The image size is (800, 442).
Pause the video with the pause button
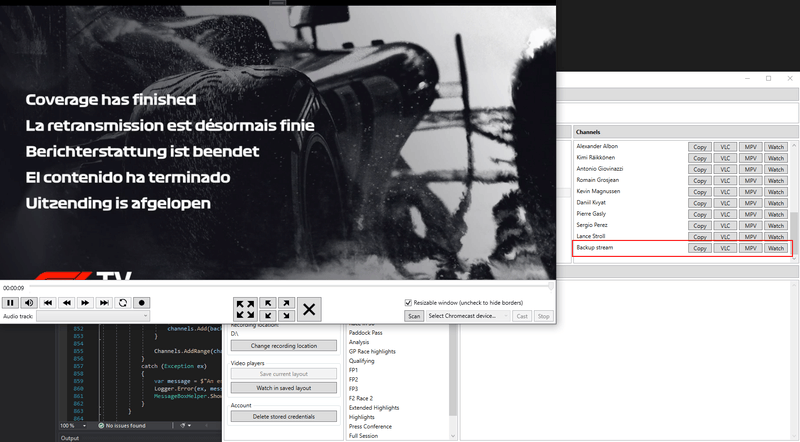(x=10, y=303)
